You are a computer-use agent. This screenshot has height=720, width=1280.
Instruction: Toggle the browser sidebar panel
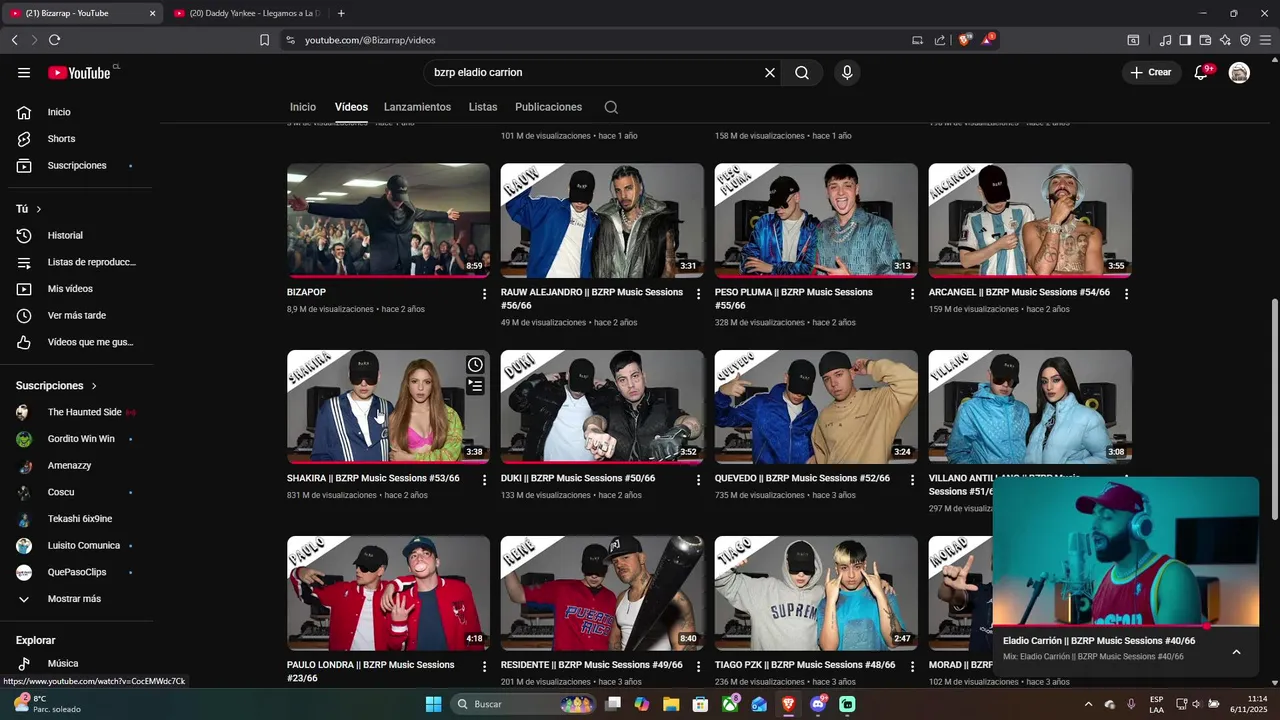1185,40
